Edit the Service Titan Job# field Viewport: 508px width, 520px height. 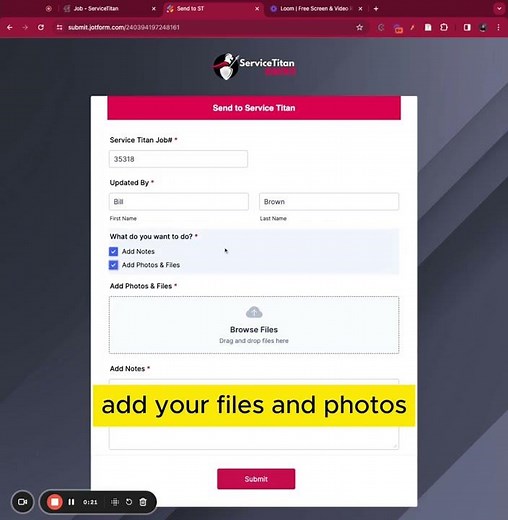pos(178,159)
